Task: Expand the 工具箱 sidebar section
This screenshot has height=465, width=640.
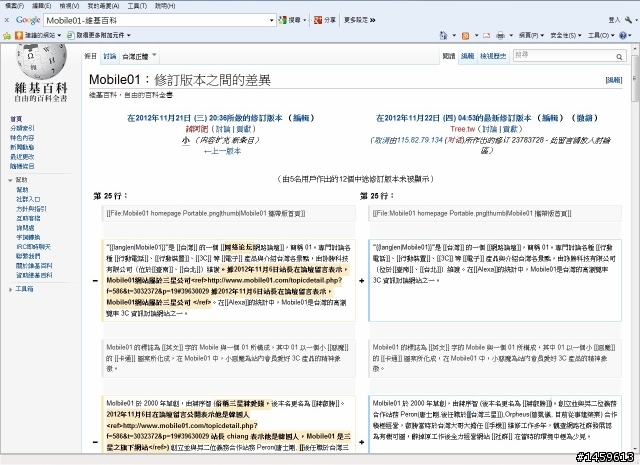Action: coord(10,289)
